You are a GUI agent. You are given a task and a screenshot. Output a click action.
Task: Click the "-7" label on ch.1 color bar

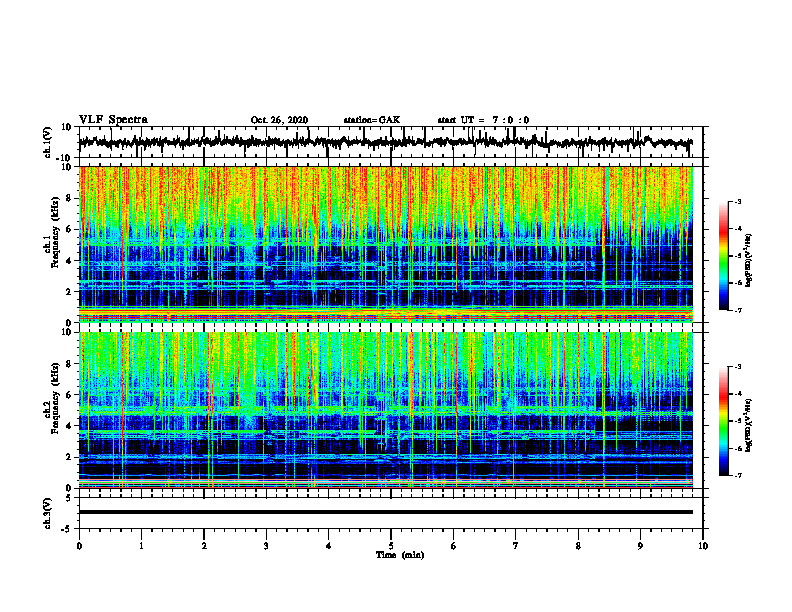coord(737,310)
